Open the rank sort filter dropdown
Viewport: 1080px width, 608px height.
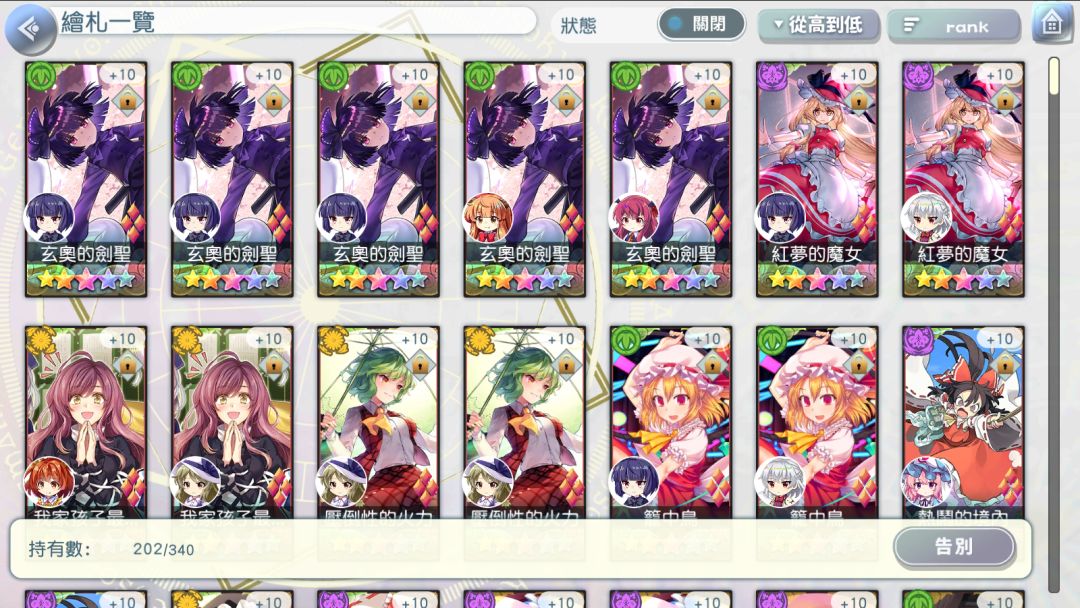(953, 26)
